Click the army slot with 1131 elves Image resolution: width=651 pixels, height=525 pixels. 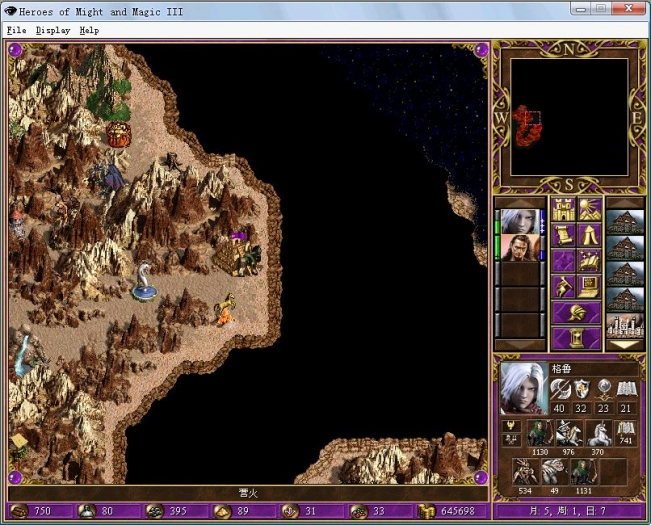[x=583, y=471]
